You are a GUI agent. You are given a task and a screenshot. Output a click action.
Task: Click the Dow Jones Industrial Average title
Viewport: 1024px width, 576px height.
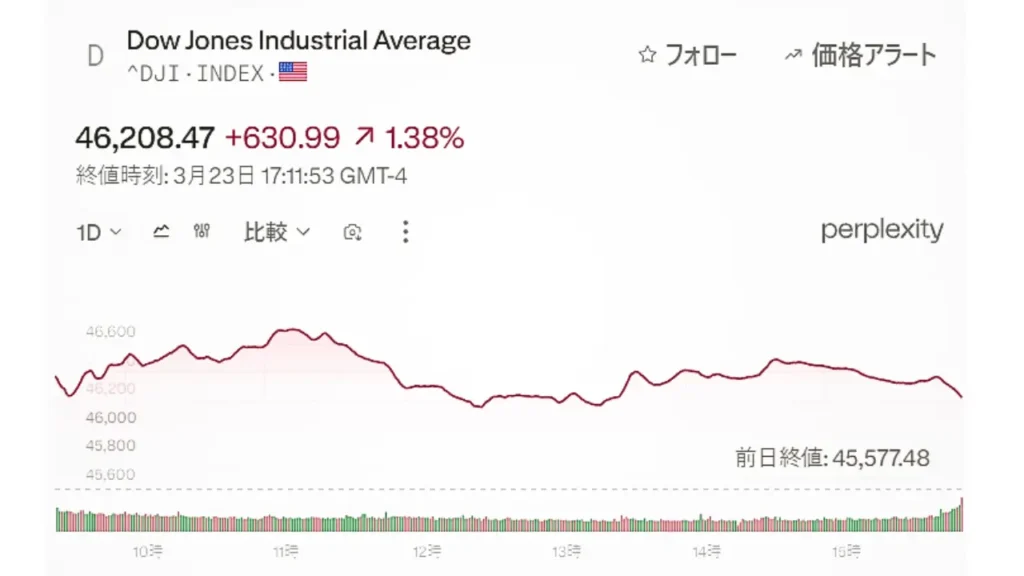pos(298,41)
